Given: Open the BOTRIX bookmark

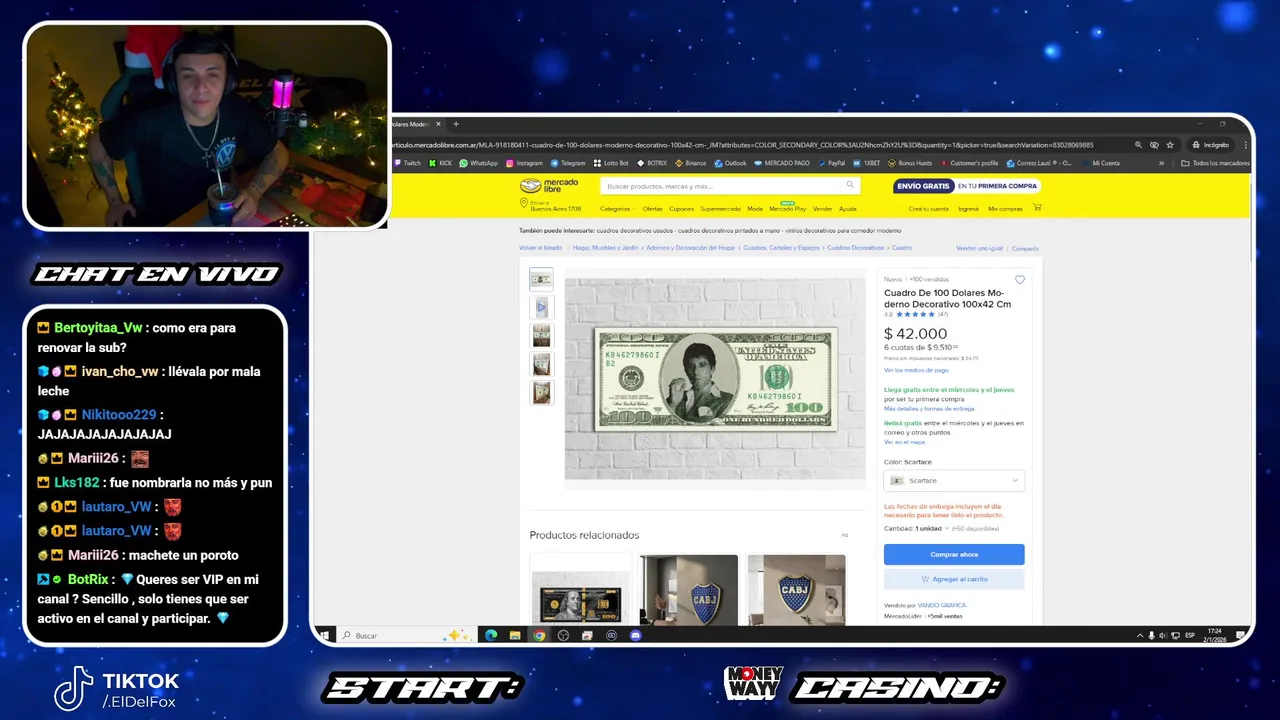Looking at the screenshot, I should coord(651,163).
